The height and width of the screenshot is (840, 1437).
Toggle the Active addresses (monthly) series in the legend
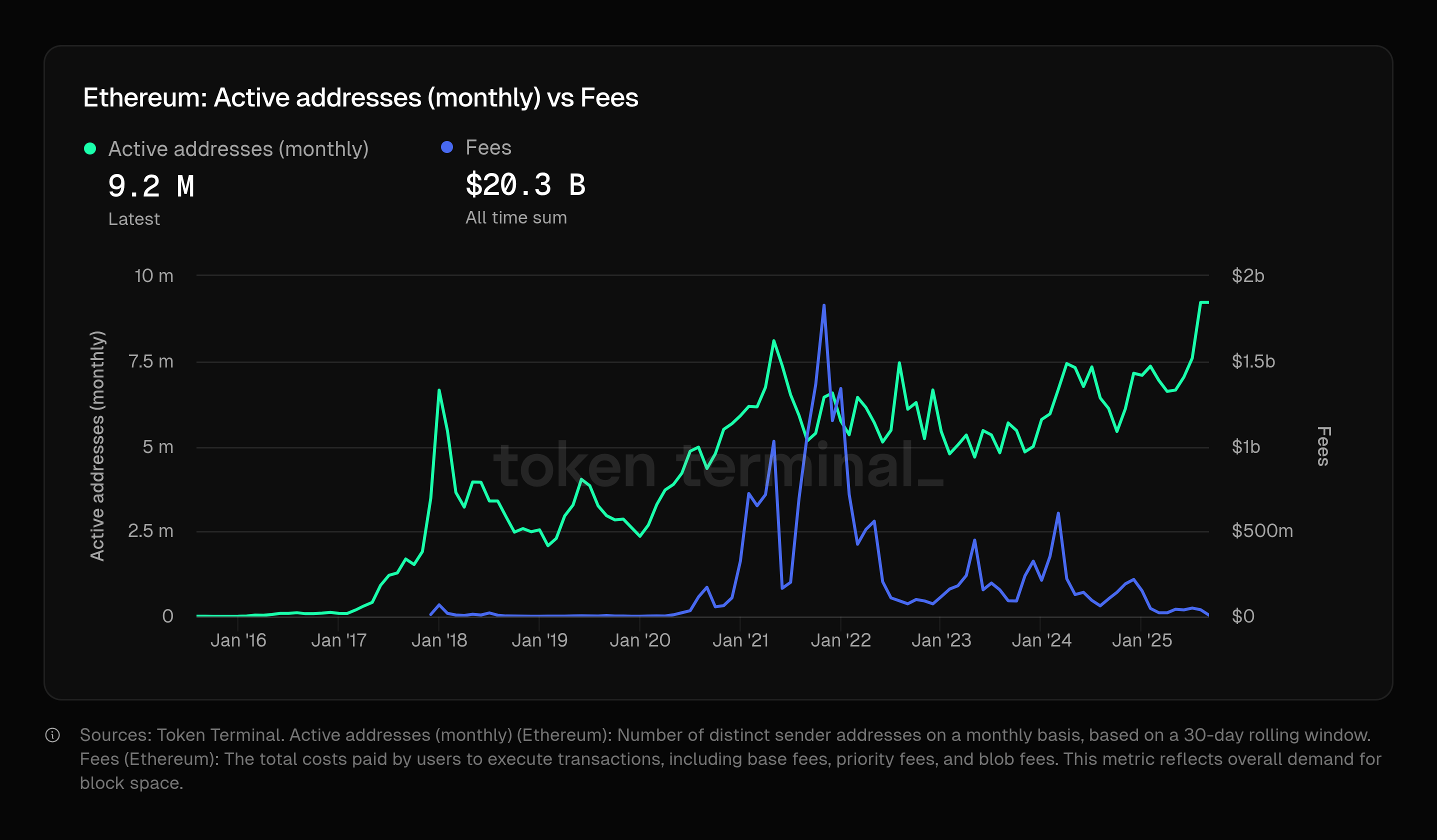238,149
